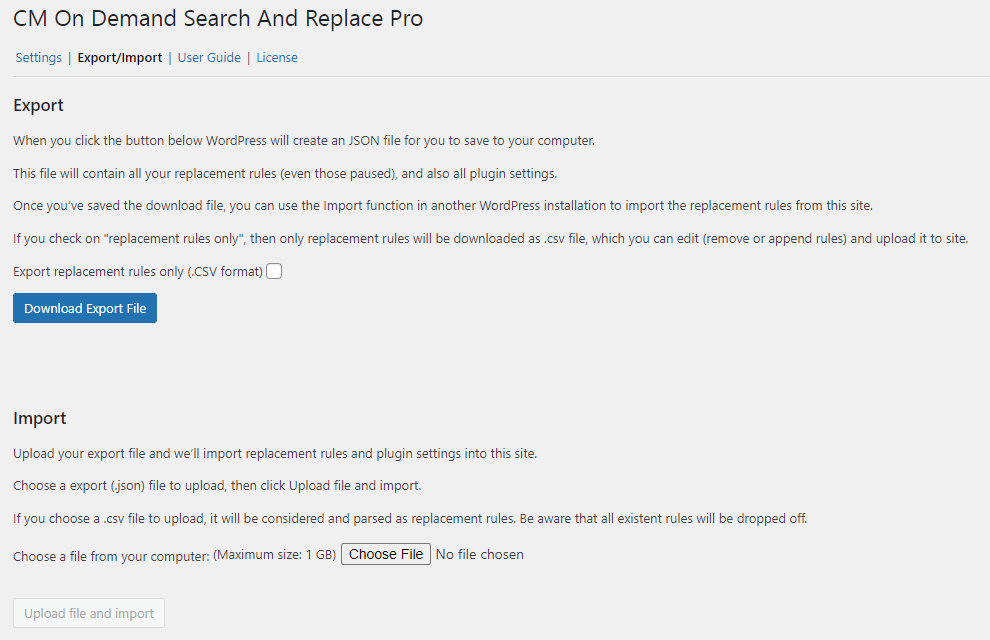
Task: Click the '.CSV format' checkbox label text
Action: [x=138, y=271]
